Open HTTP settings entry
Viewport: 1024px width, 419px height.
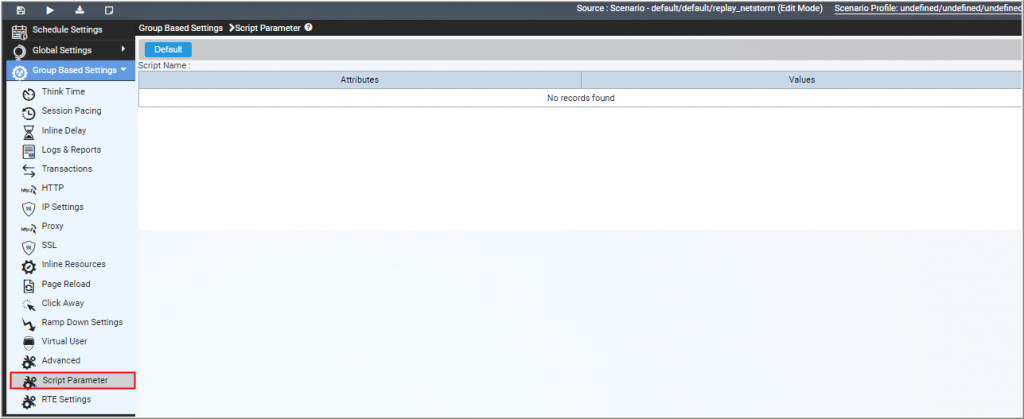coord(53,187)
